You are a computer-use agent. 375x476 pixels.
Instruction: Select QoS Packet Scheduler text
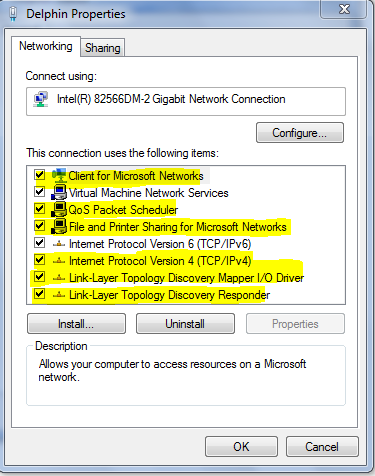pyautogui.click(x=123, y=210)
